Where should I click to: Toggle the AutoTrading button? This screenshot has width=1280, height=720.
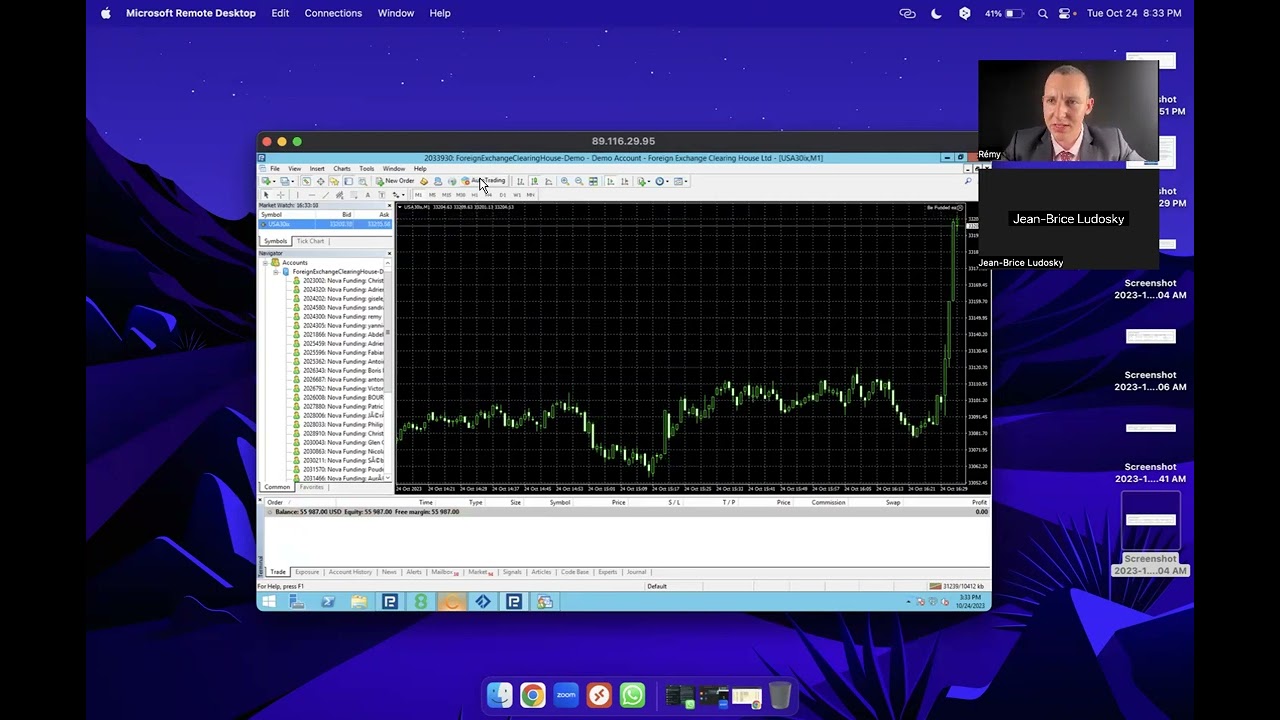(486, 181)
